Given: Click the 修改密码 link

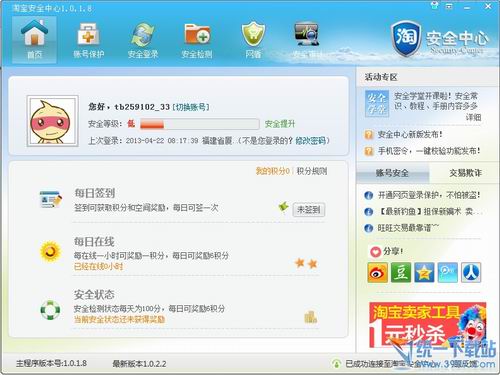Looking at the screenshot, I should [x=310, y=141].
